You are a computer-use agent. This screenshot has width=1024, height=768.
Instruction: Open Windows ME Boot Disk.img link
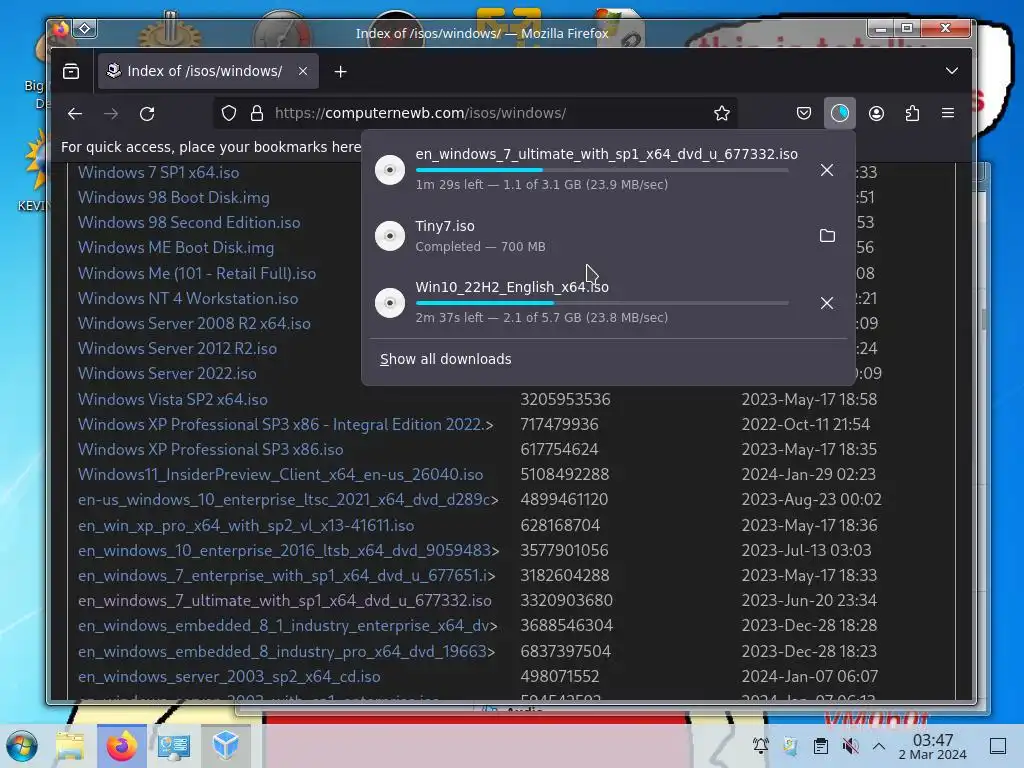pyautogui.click(x=176, y=248)
